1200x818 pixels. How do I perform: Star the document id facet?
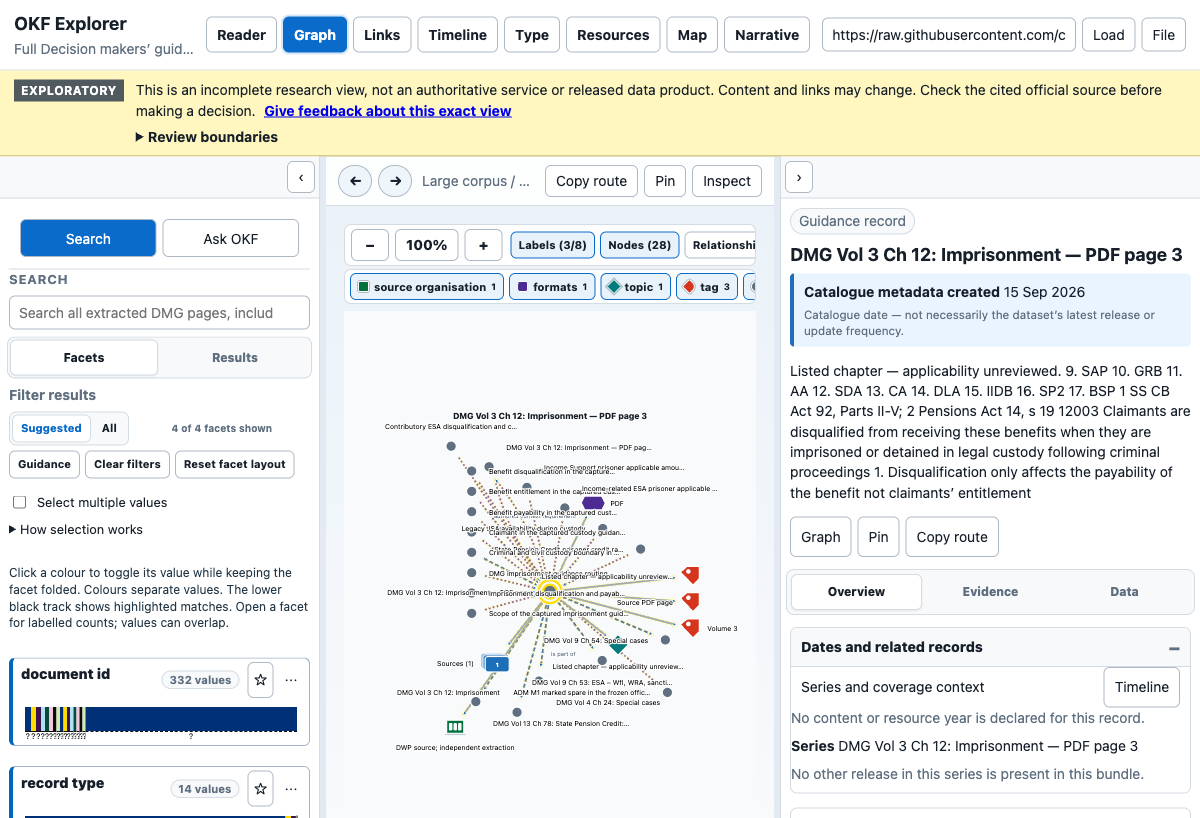261,680
